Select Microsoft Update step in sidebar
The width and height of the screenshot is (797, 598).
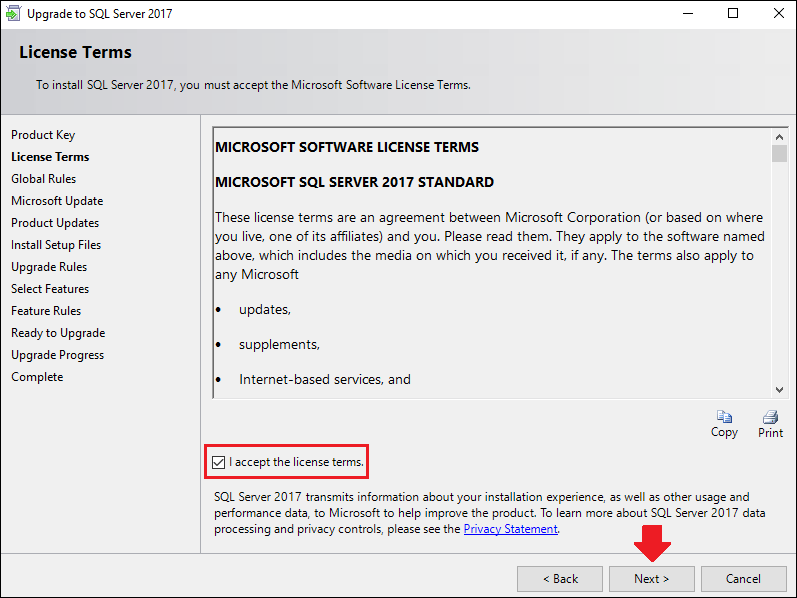pos(57,201)
